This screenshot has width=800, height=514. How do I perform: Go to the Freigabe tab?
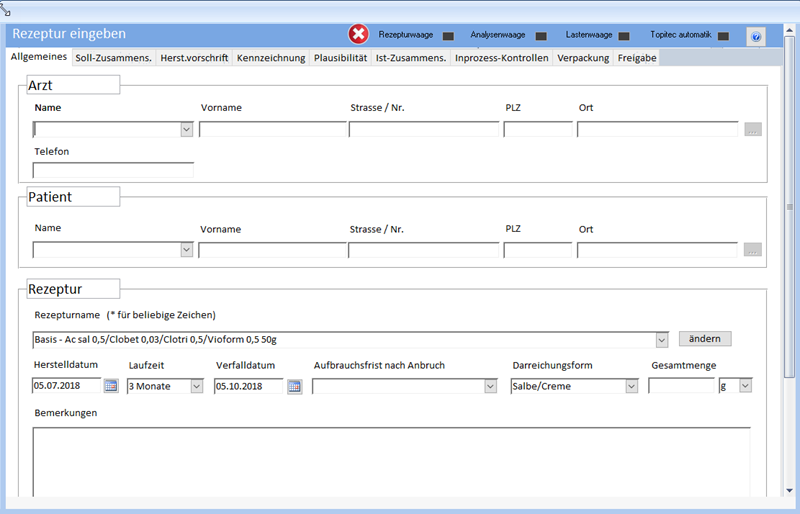637,58
